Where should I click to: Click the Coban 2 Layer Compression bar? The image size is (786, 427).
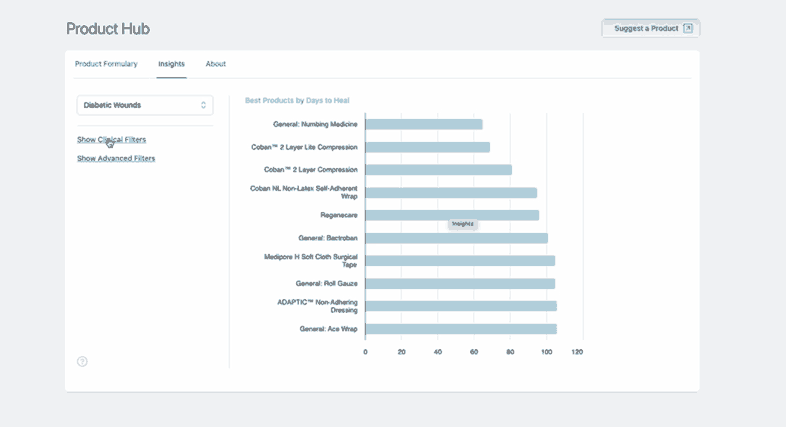438,170
